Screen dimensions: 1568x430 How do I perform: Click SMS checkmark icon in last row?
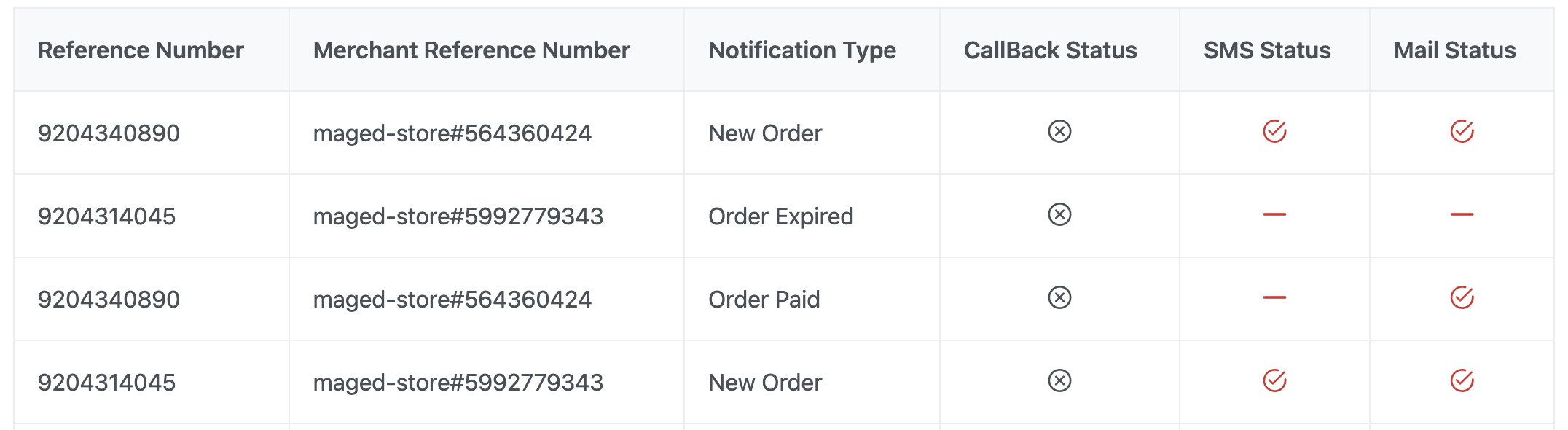coord(1274,380)
